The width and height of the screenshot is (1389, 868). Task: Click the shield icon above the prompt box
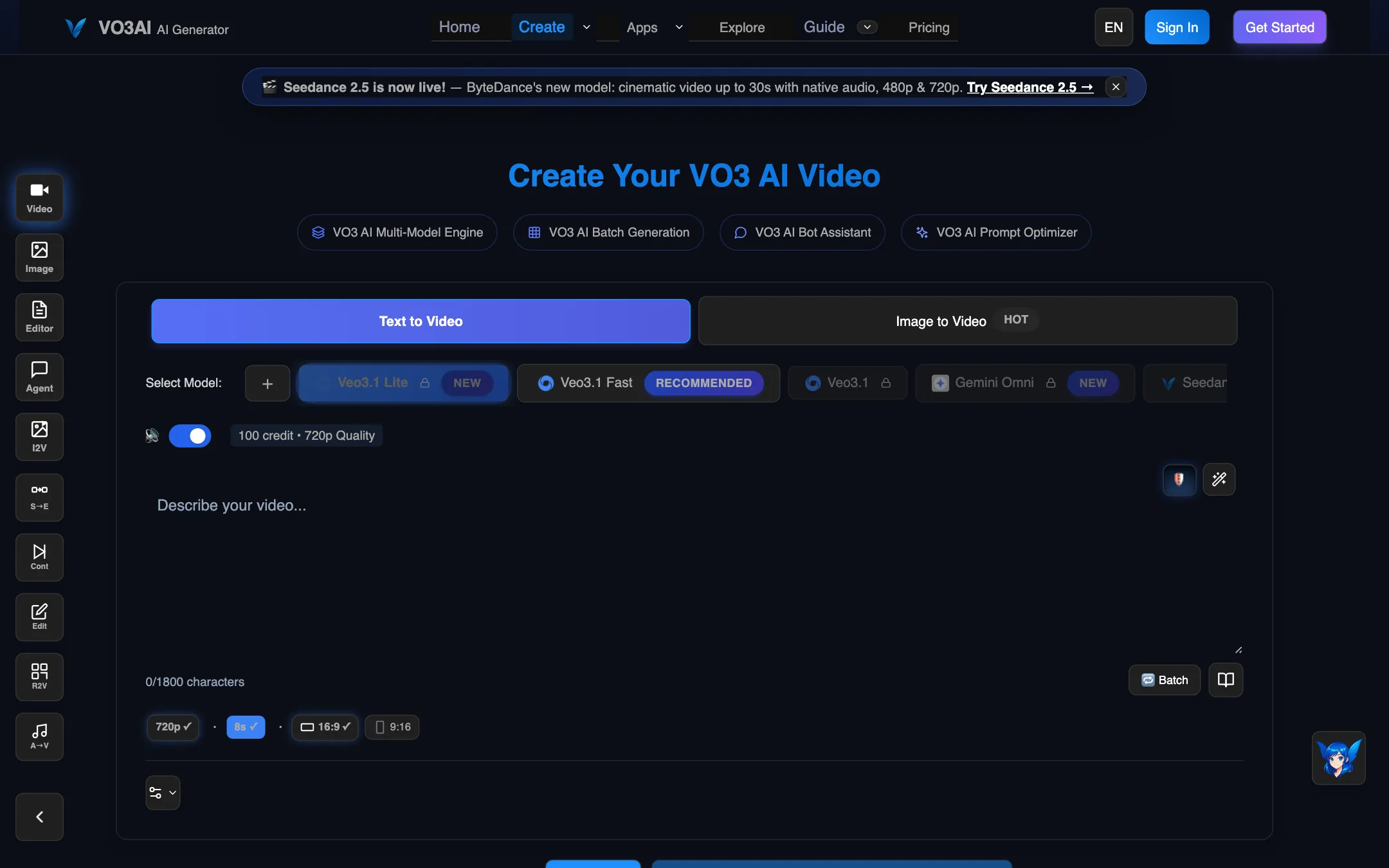coord(1179,479)
